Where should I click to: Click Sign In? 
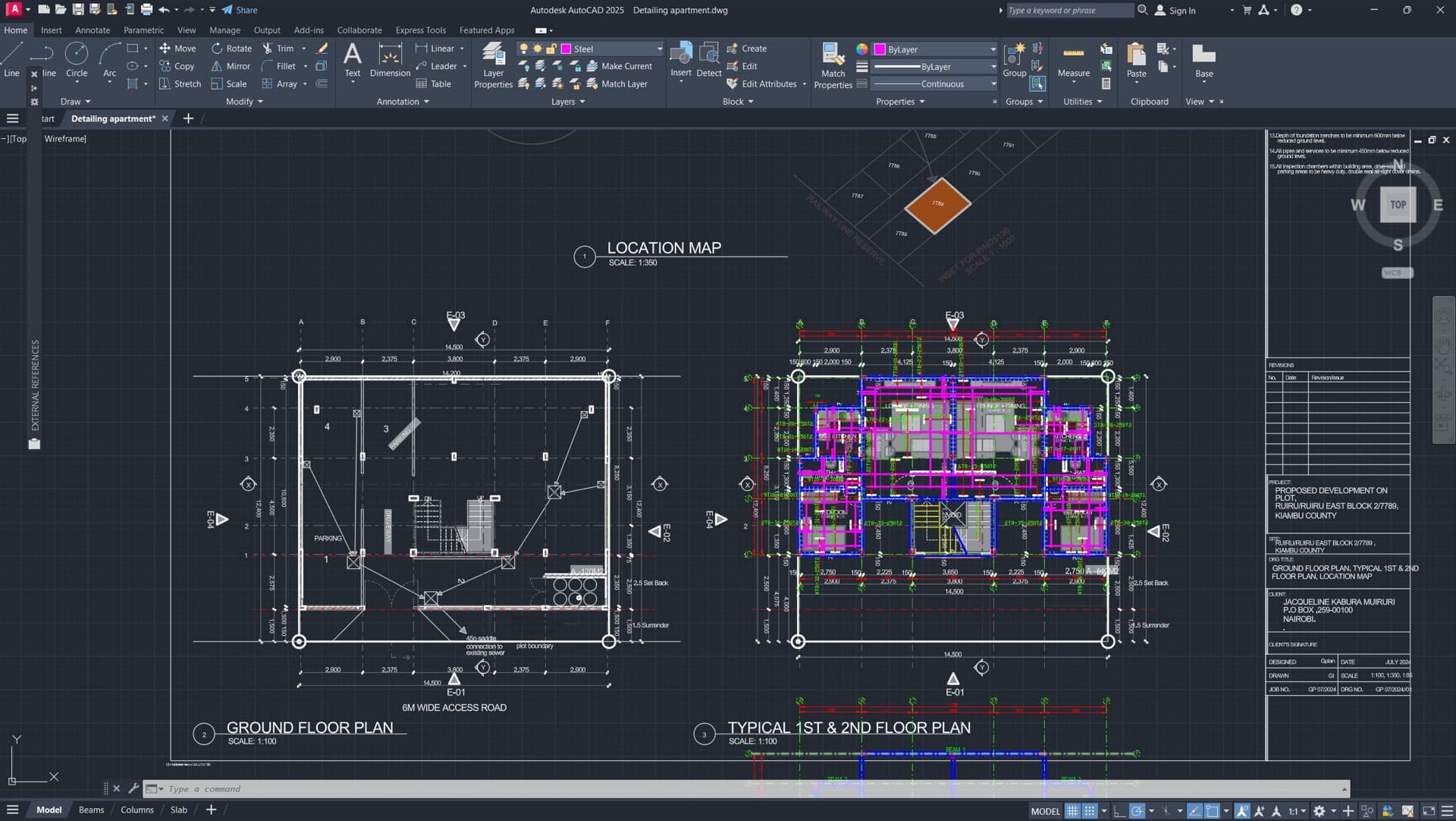[x=1175, y=11]
